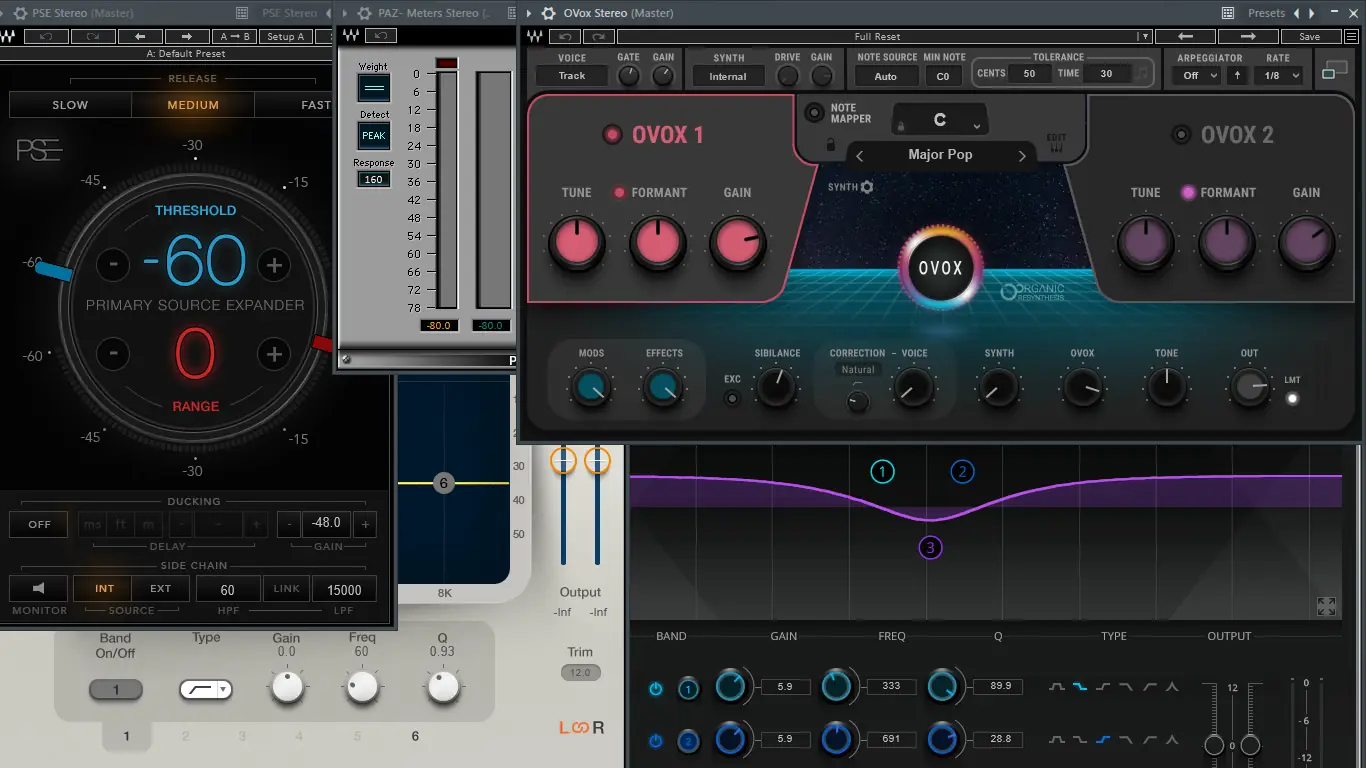
Task: Click the OVox window-size toggle icon
Action: (1334, 70)
